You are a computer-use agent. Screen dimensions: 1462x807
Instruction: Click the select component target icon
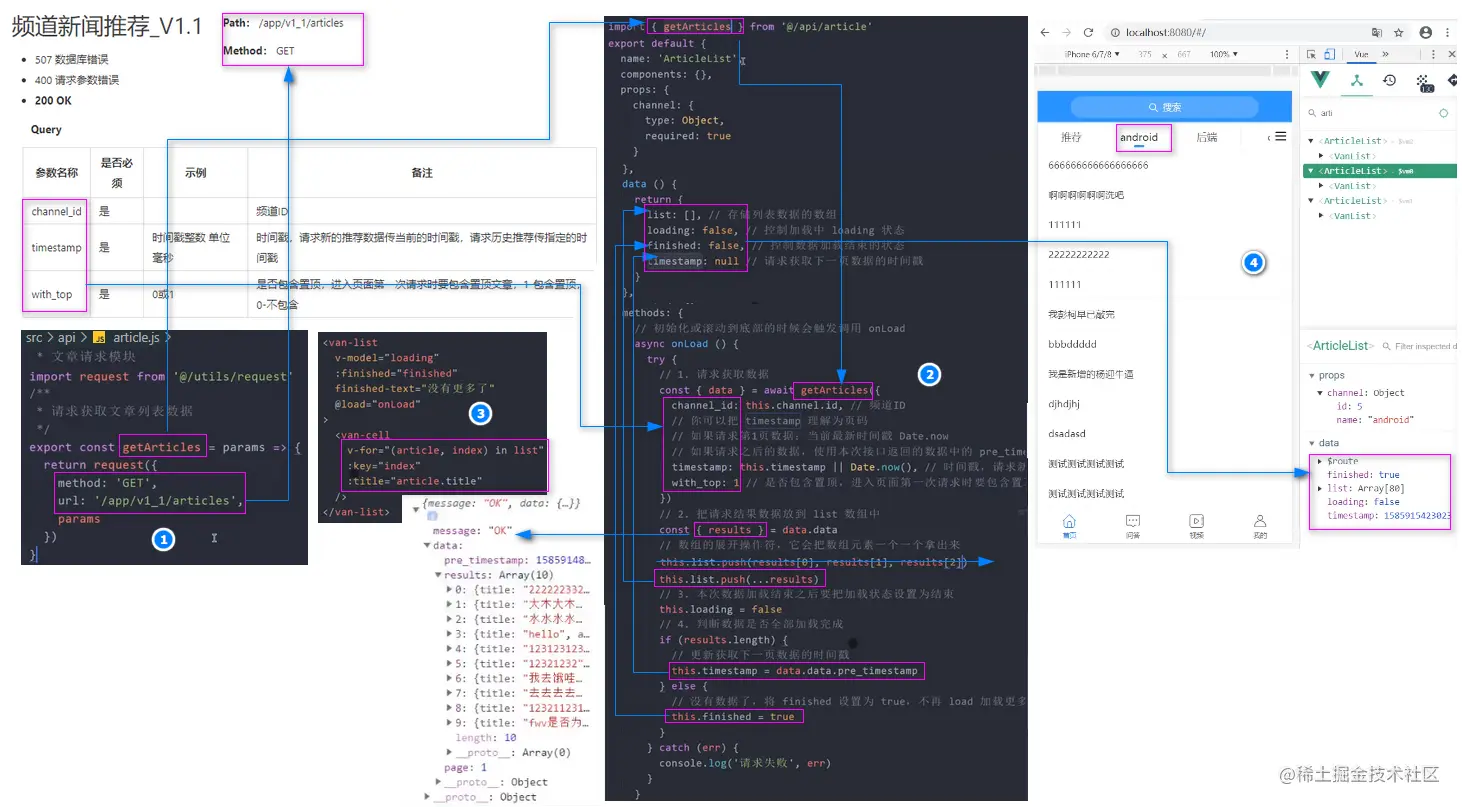(1443, 113)
